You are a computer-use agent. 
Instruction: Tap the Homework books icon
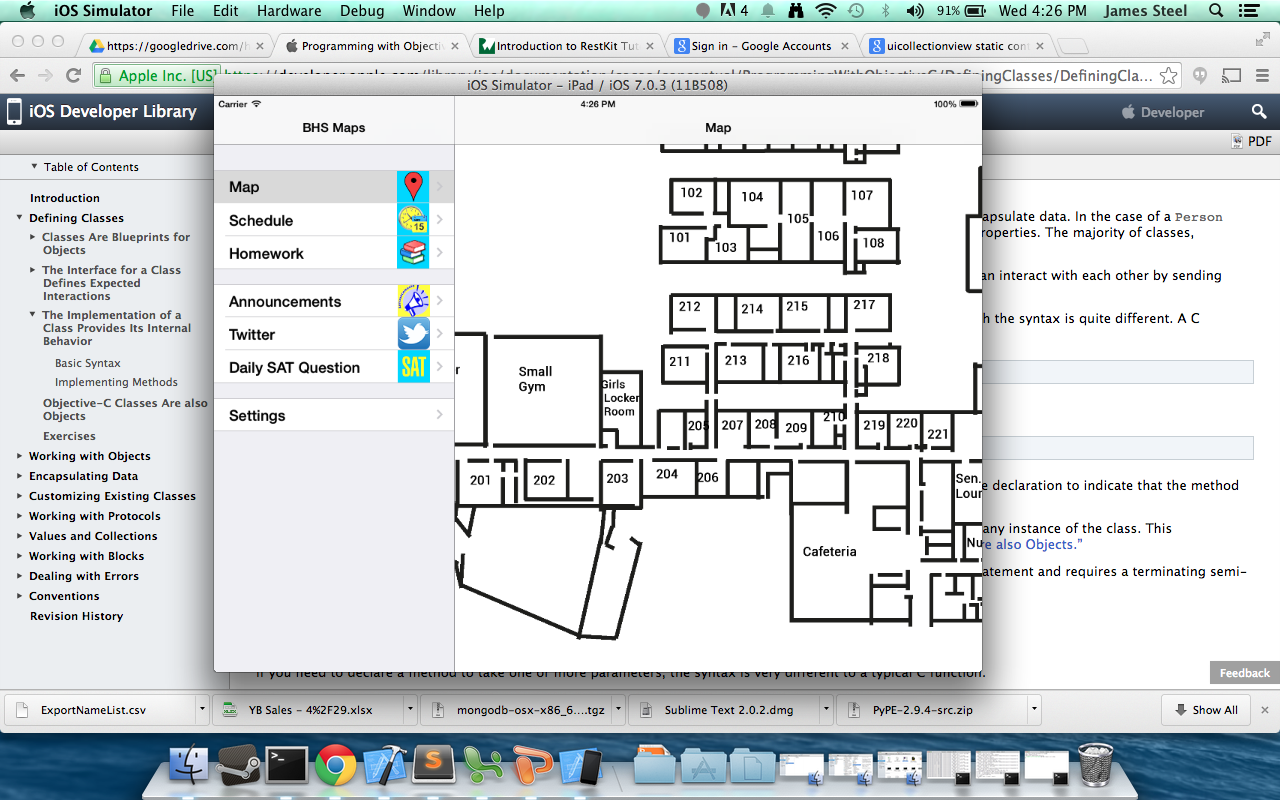tap(413, 253)
